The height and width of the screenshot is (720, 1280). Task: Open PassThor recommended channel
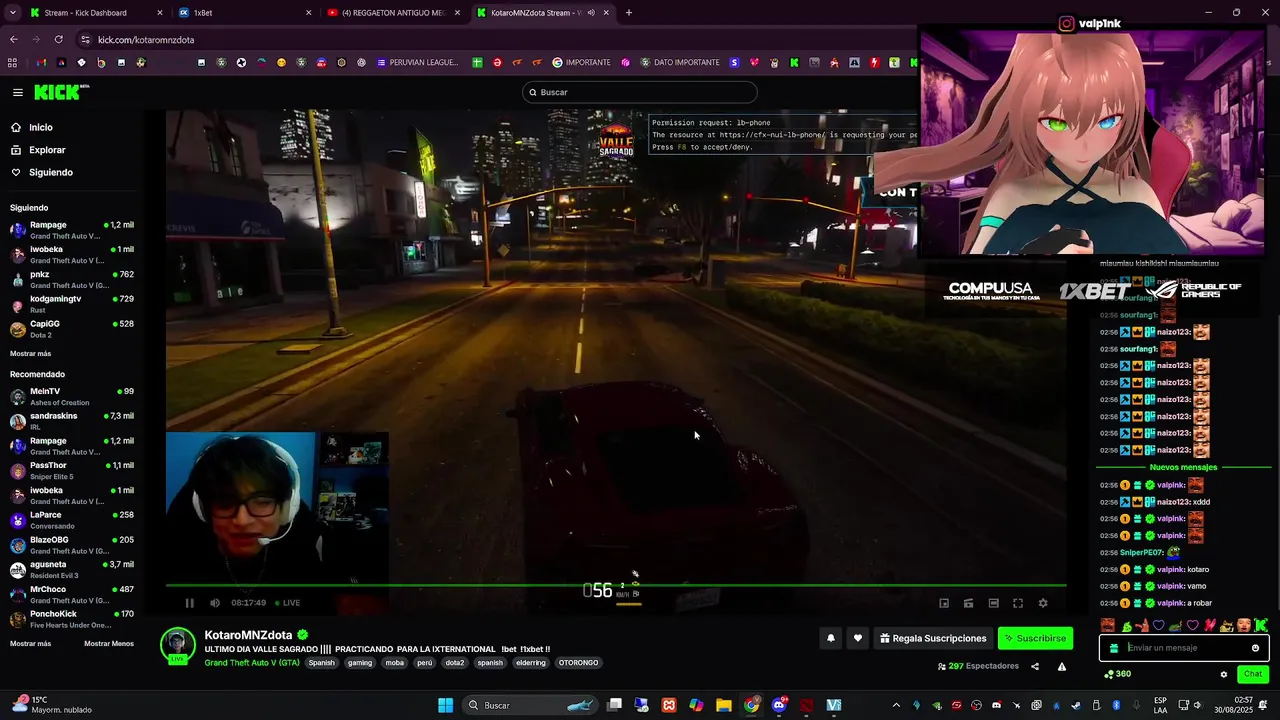pyautogui.click(x=71, y=470)
